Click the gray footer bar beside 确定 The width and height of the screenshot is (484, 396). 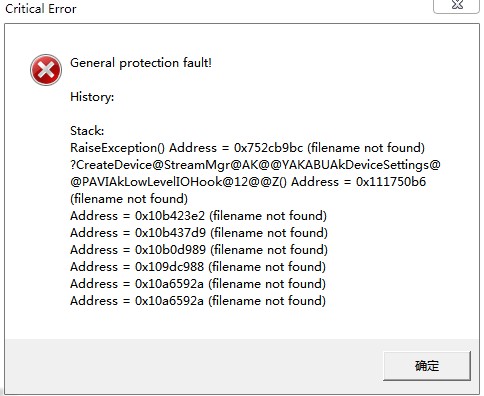193,366
